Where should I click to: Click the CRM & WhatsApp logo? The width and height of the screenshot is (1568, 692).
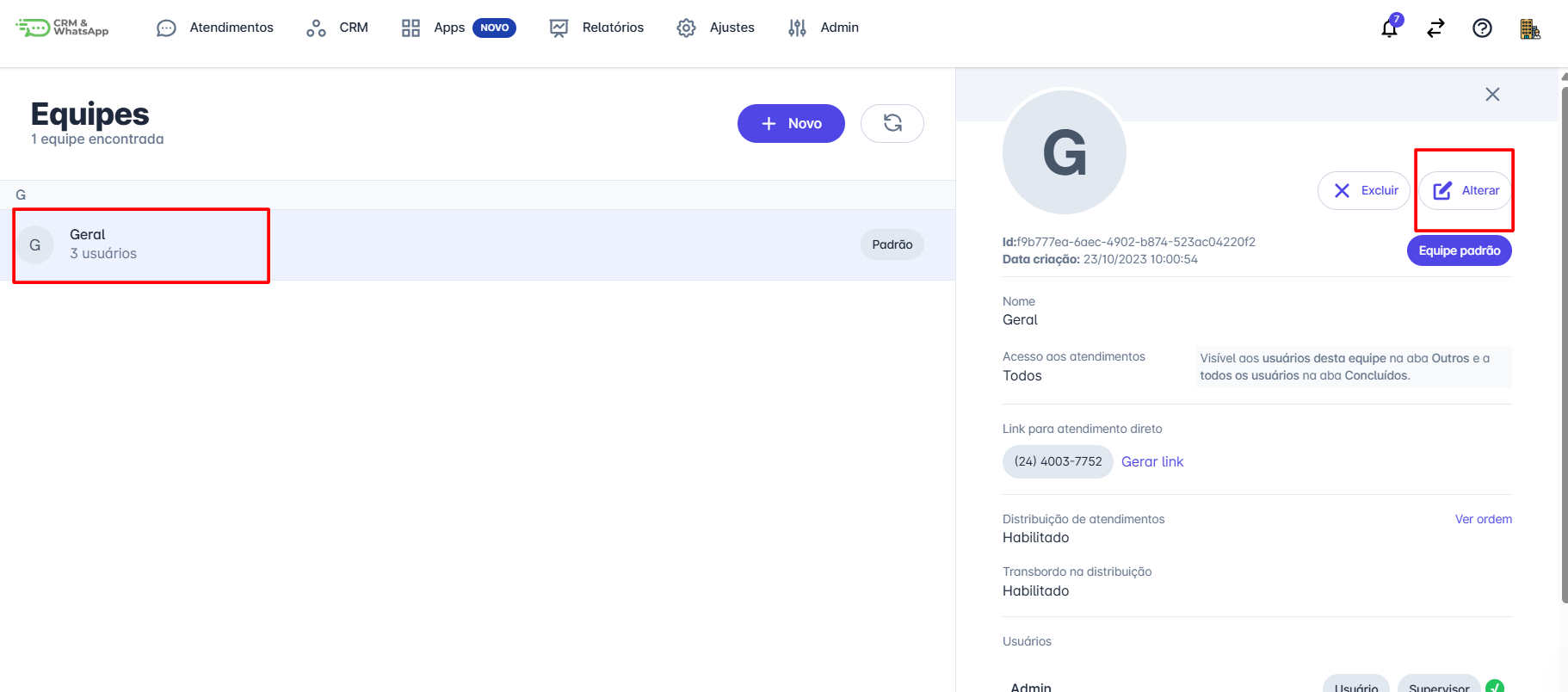(x=63, y=28)
